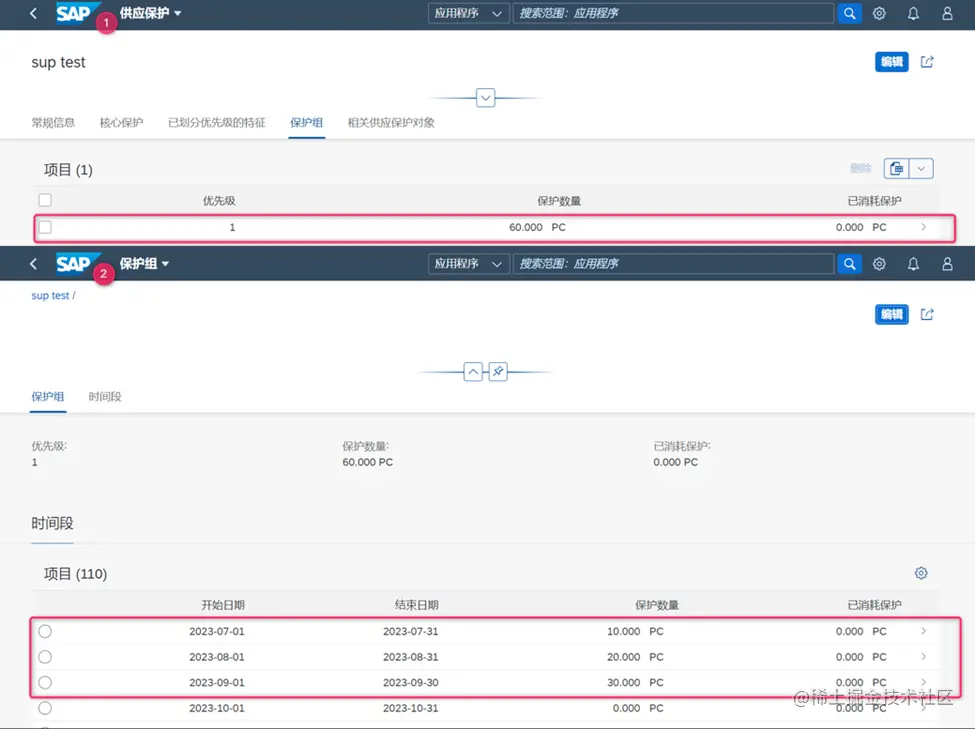Open user profile icon in 保护组 header
Screen dimensions: 975x729
[947, 264]
